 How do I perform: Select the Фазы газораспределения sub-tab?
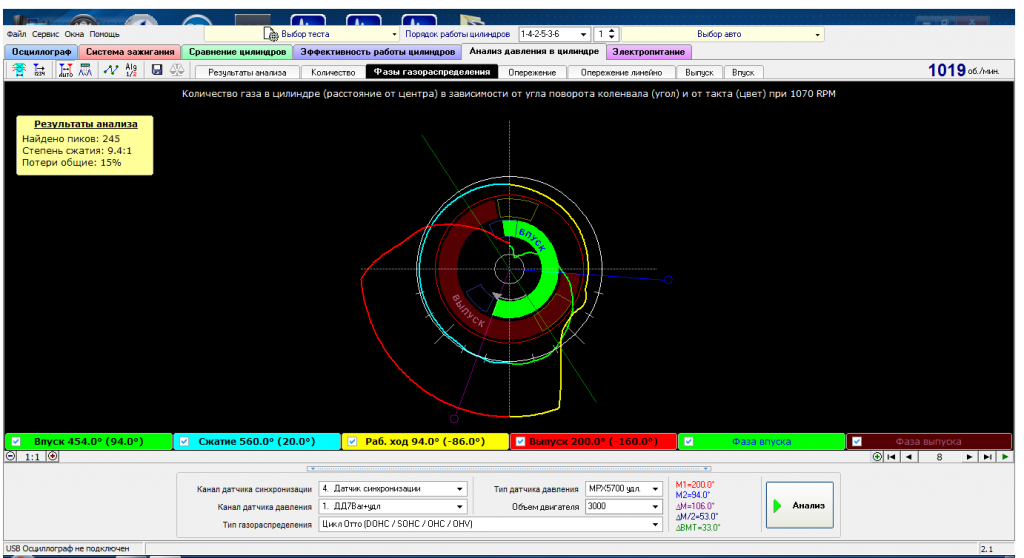click(432, 72)
